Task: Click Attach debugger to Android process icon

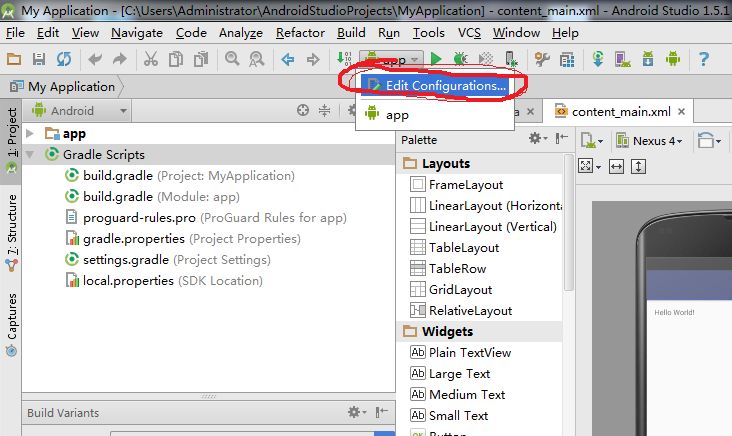Action: coord(511,59)
